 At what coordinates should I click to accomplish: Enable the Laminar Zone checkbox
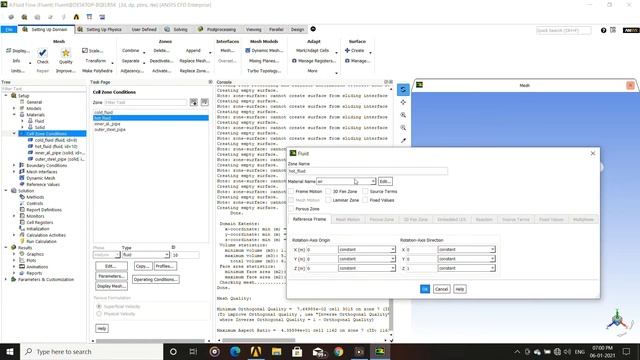328,200
